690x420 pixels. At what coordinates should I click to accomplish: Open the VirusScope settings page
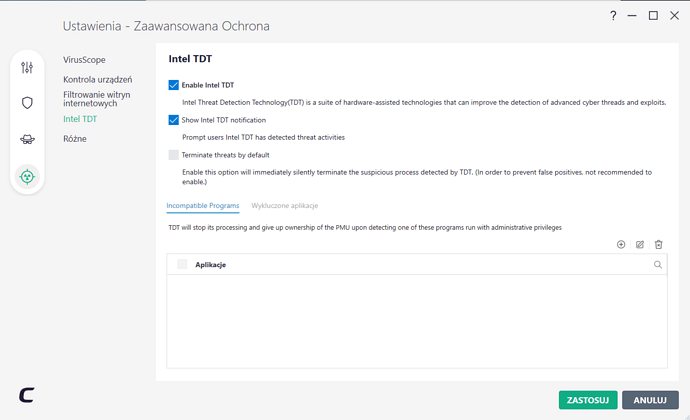point(84,60)
